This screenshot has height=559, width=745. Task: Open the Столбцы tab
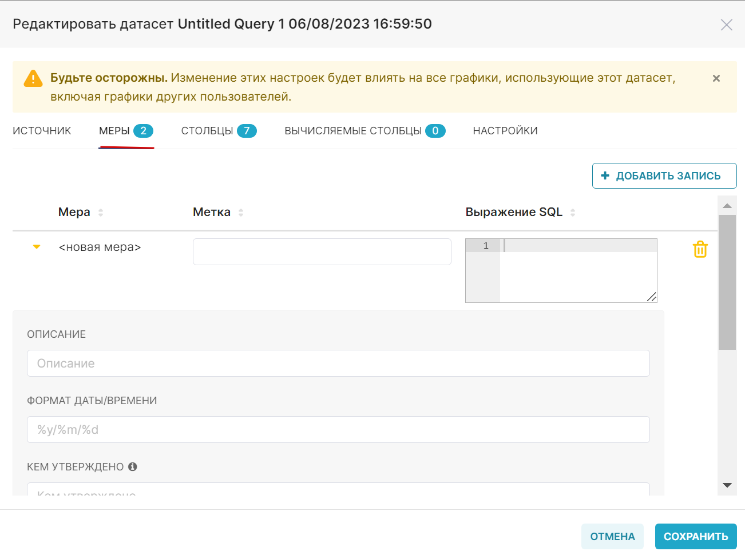pos(219,131)
